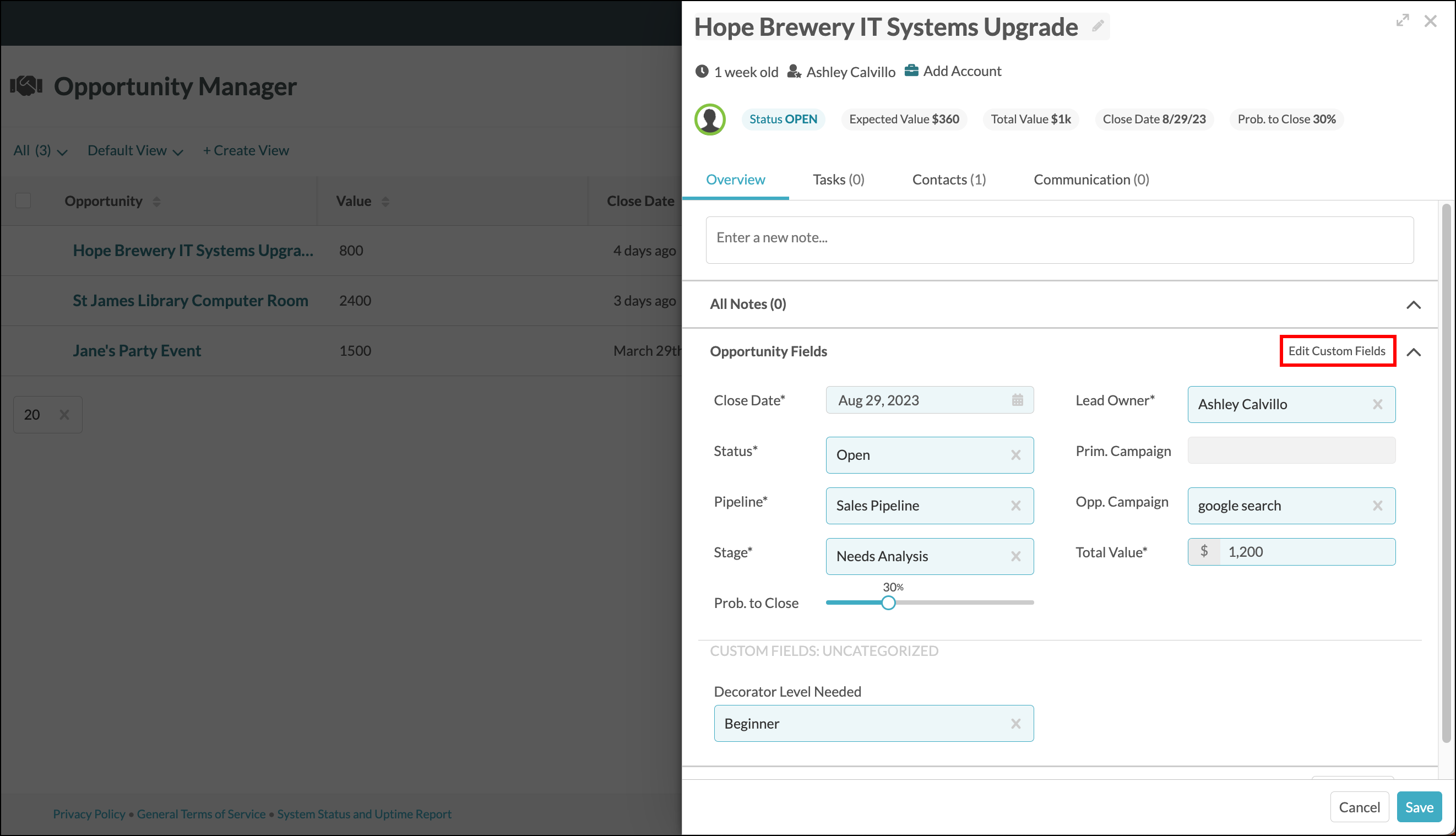Click the Expected Value $360 badge

tap(904, 120)
